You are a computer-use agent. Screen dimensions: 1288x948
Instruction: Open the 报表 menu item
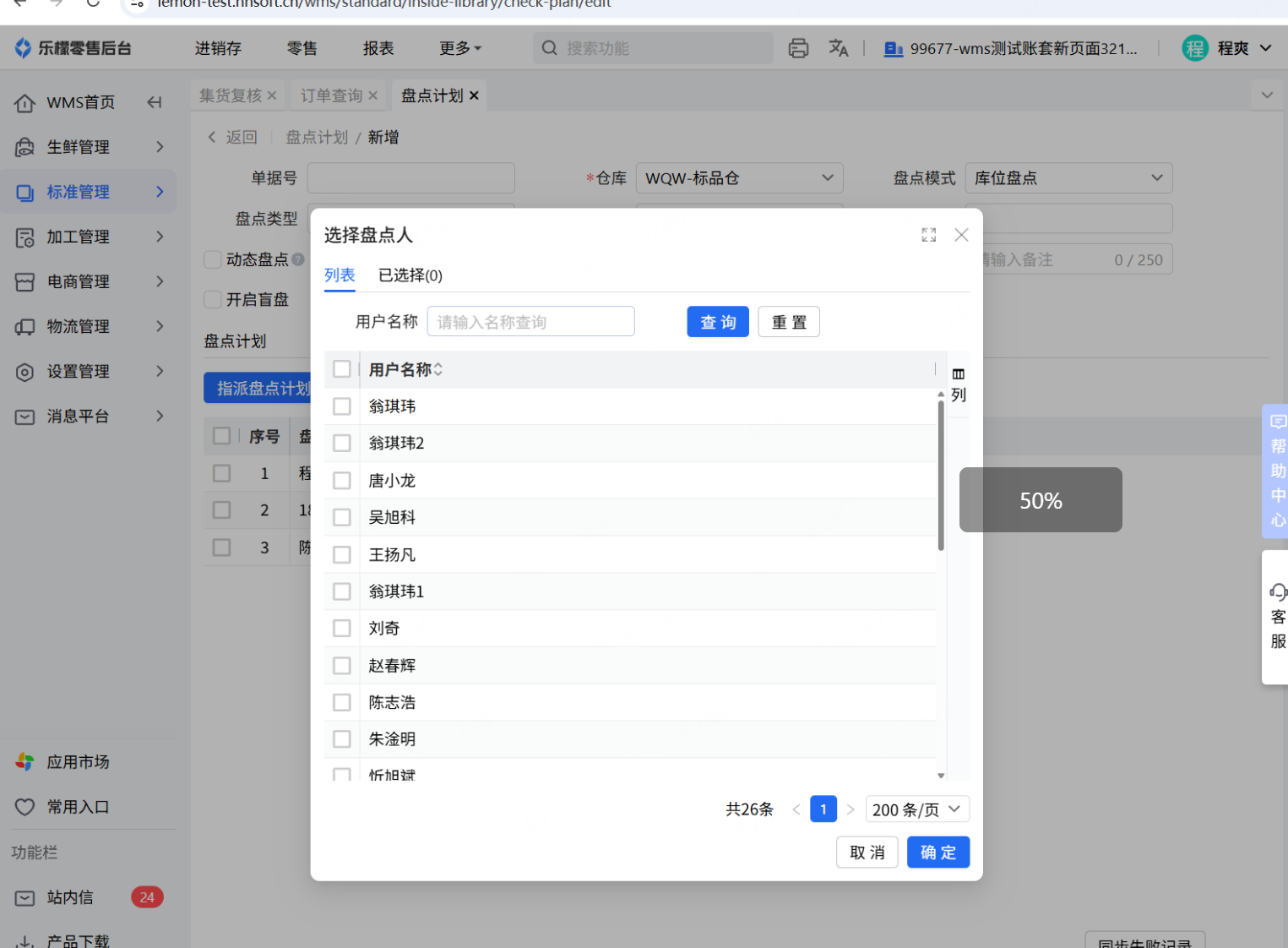coord(378,48)
